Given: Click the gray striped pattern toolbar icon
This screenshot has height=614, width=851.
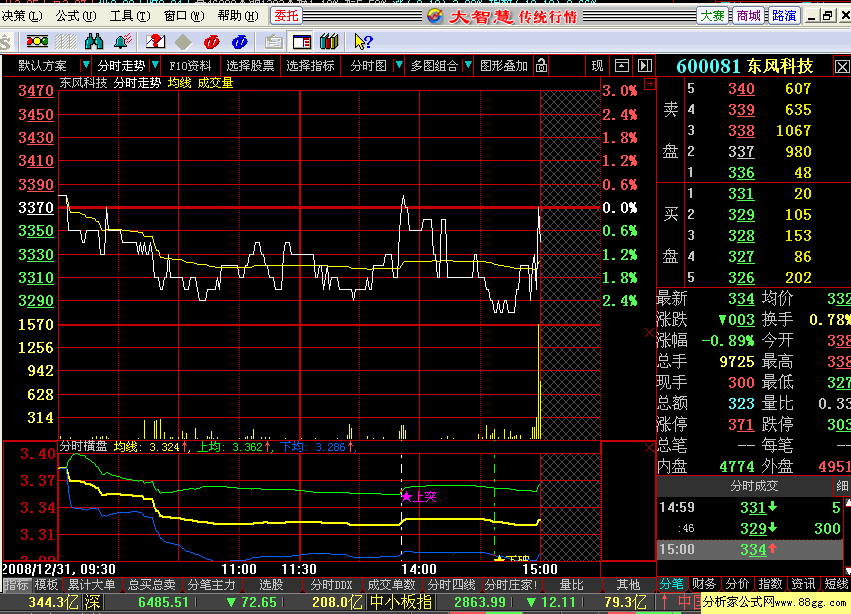Looking at the screenshot, I should tap(66, 41).
